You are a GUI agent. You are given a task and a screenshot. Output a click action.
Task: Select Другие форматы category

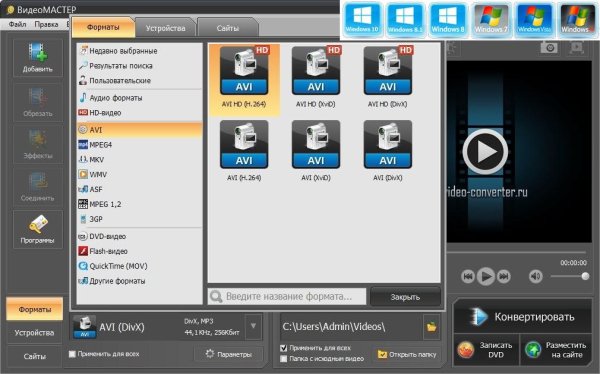(x=139, y=281)
